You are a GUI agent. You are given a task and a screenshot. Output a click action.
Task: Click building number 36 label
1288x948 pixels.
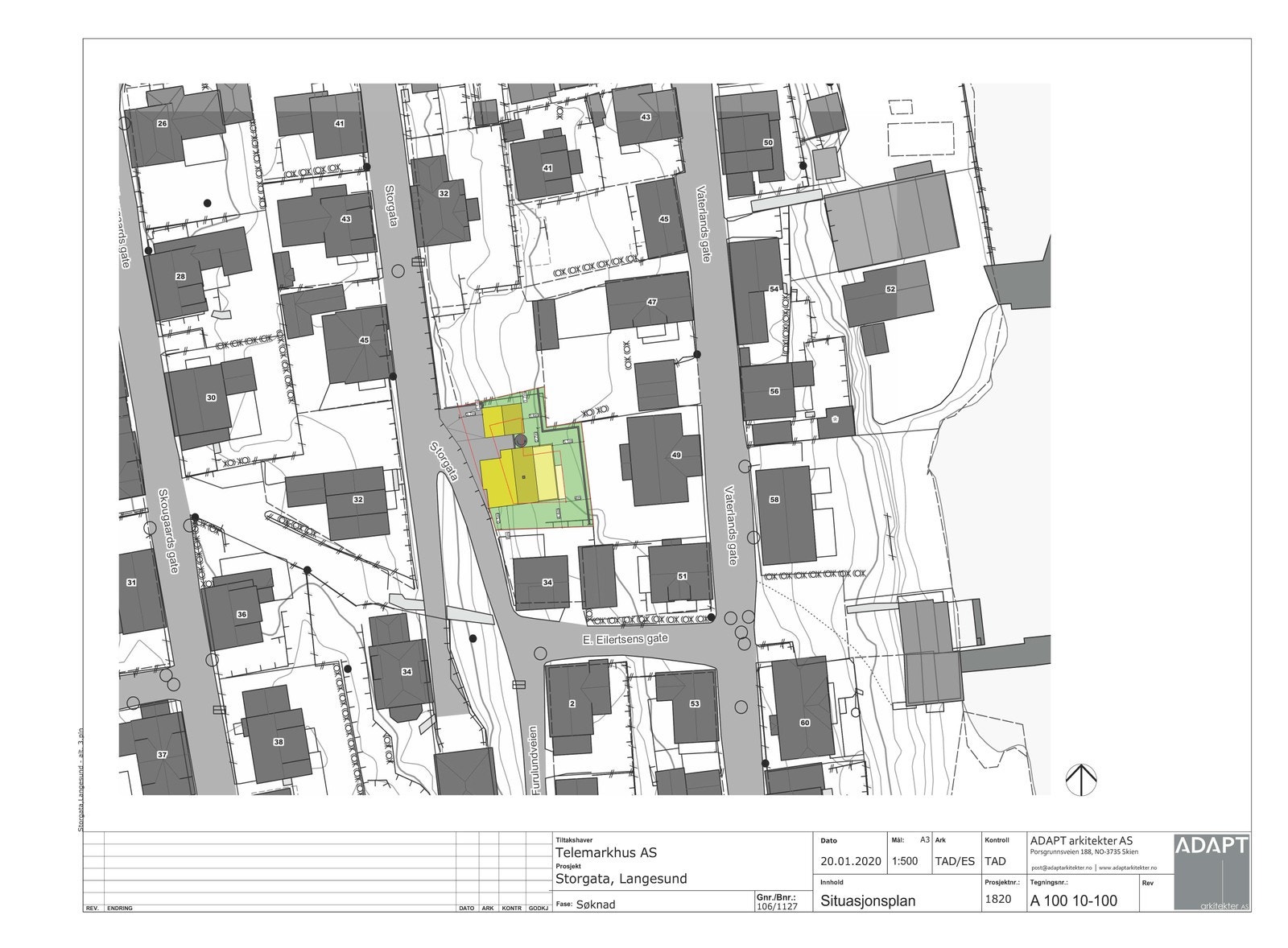(x=242, y=614)
